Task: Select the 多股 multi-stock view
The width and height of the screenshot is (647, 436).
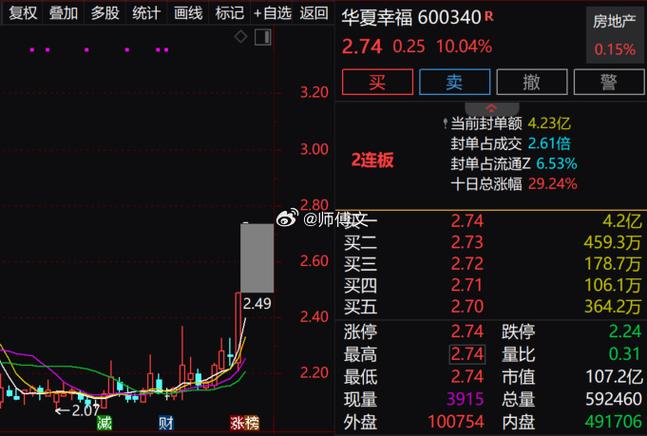Action: 105,13
